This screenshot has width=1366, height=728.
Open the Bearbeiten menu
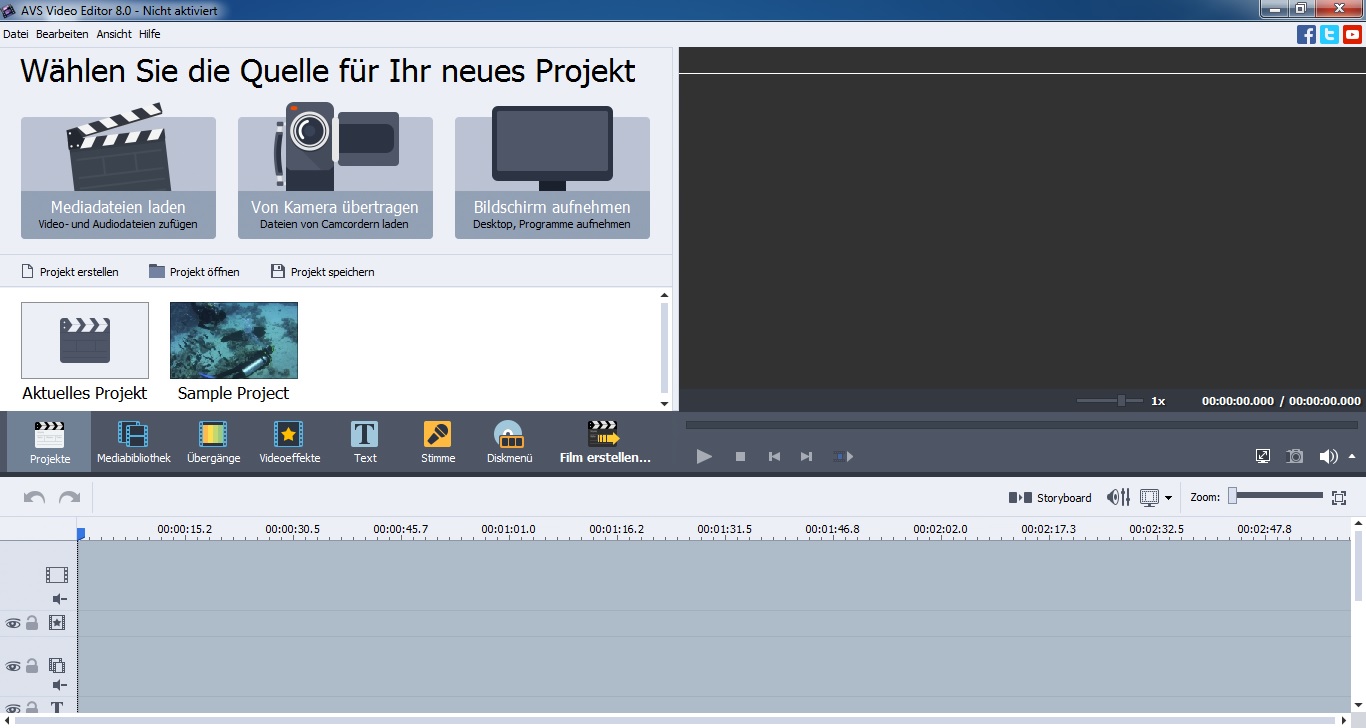pyautogui.click(x=62, y=34)
